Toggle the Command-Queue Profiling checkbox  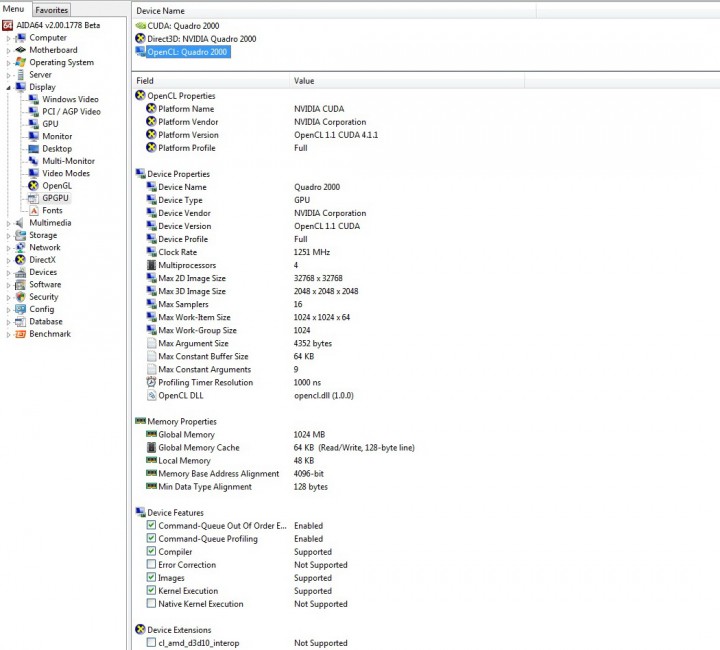151,538
